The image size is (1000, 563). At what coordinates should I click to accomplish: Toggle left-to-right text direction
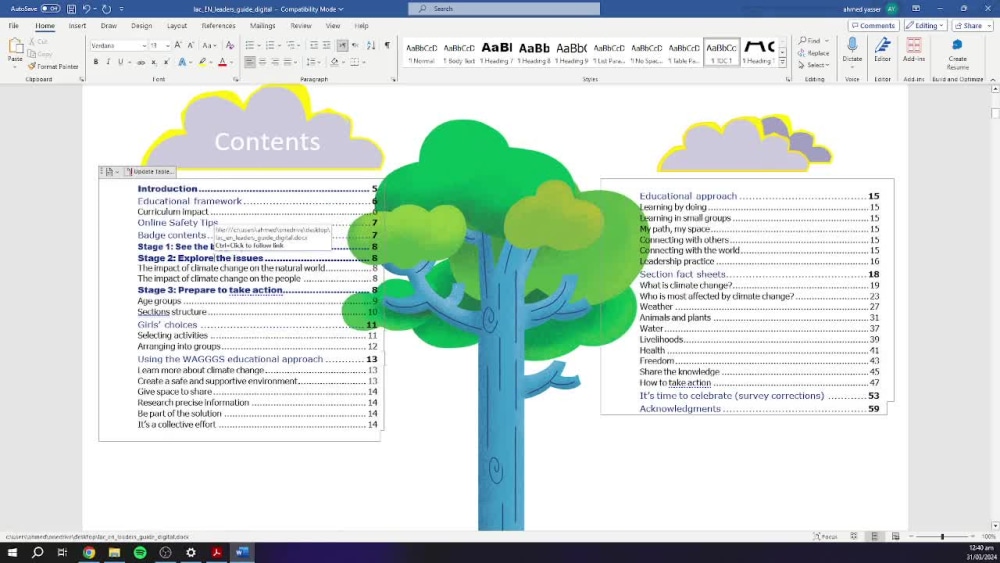coord(342,45)
